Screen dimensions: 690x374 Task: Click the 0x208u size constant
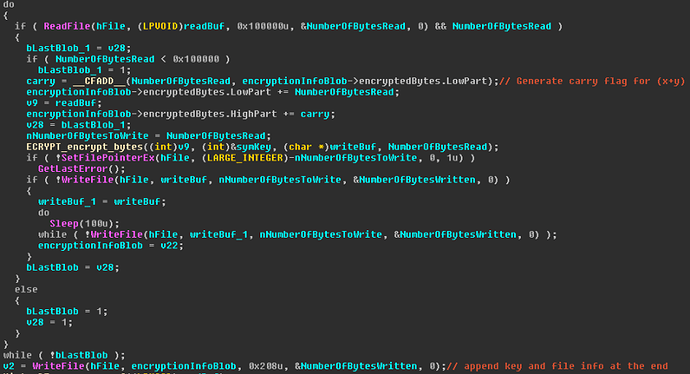coord(265,366)
